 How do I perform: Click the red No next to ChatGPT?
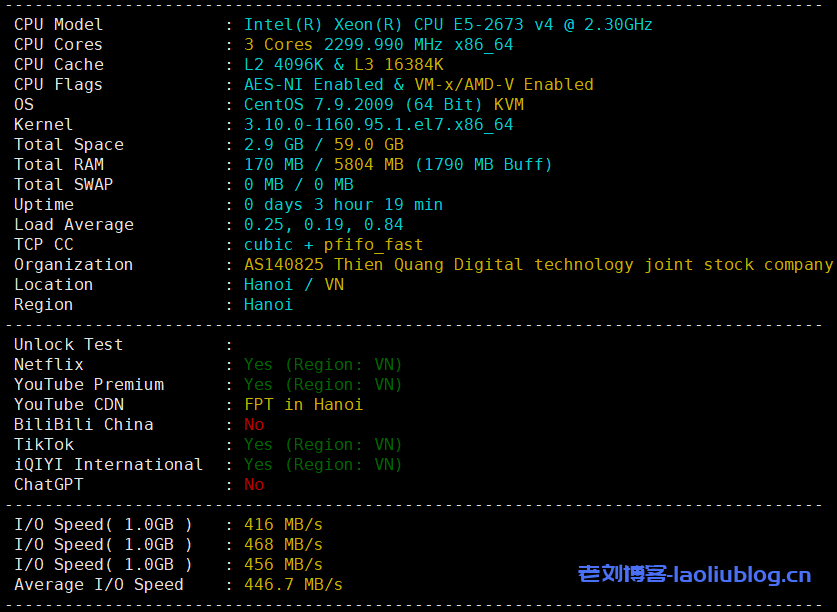coord(254,484)
